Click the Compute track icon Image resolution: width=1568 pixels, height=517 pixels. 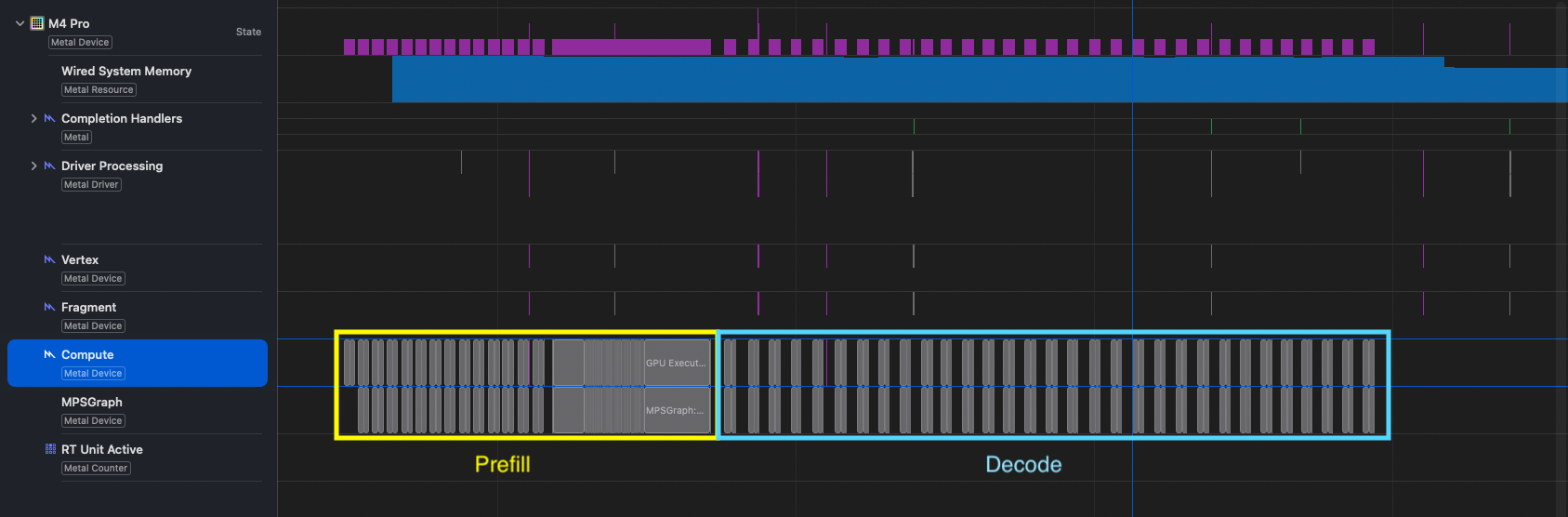click(x=50, y=354)
